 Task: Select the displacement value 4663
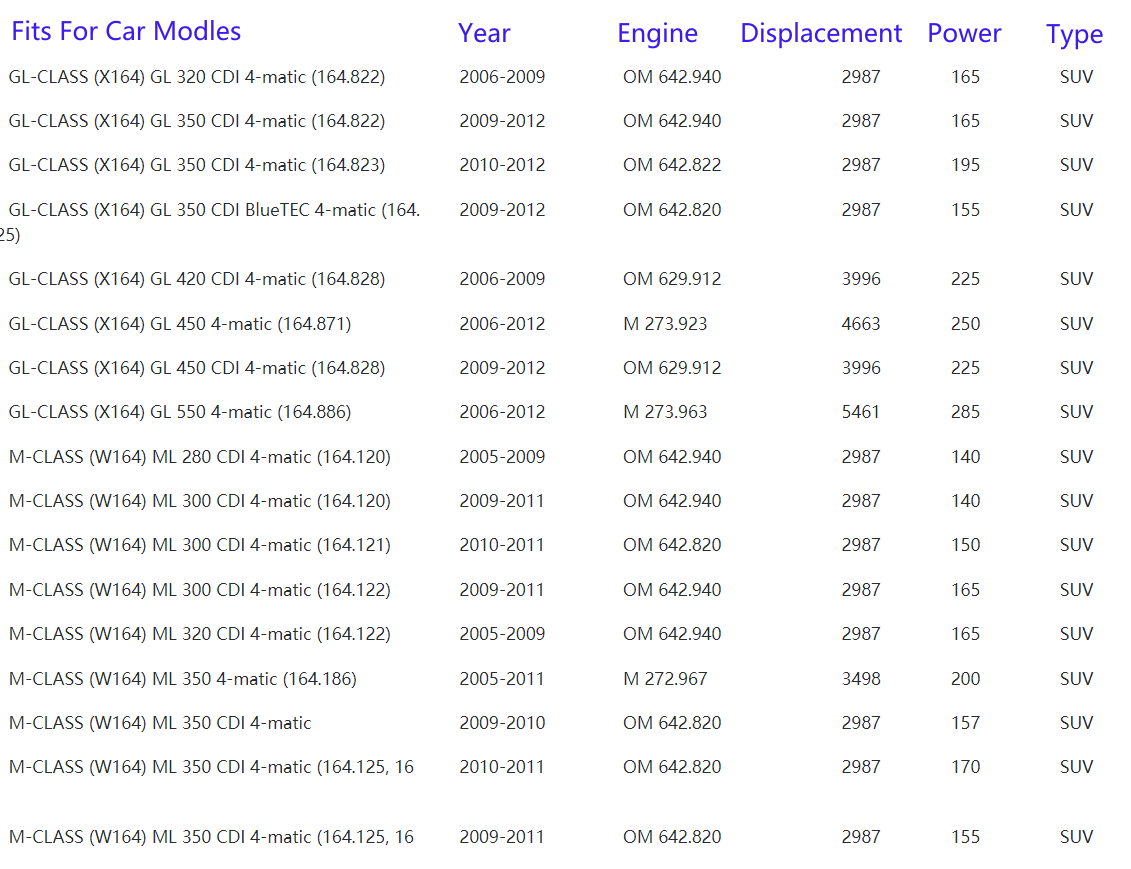coord(860,324)
